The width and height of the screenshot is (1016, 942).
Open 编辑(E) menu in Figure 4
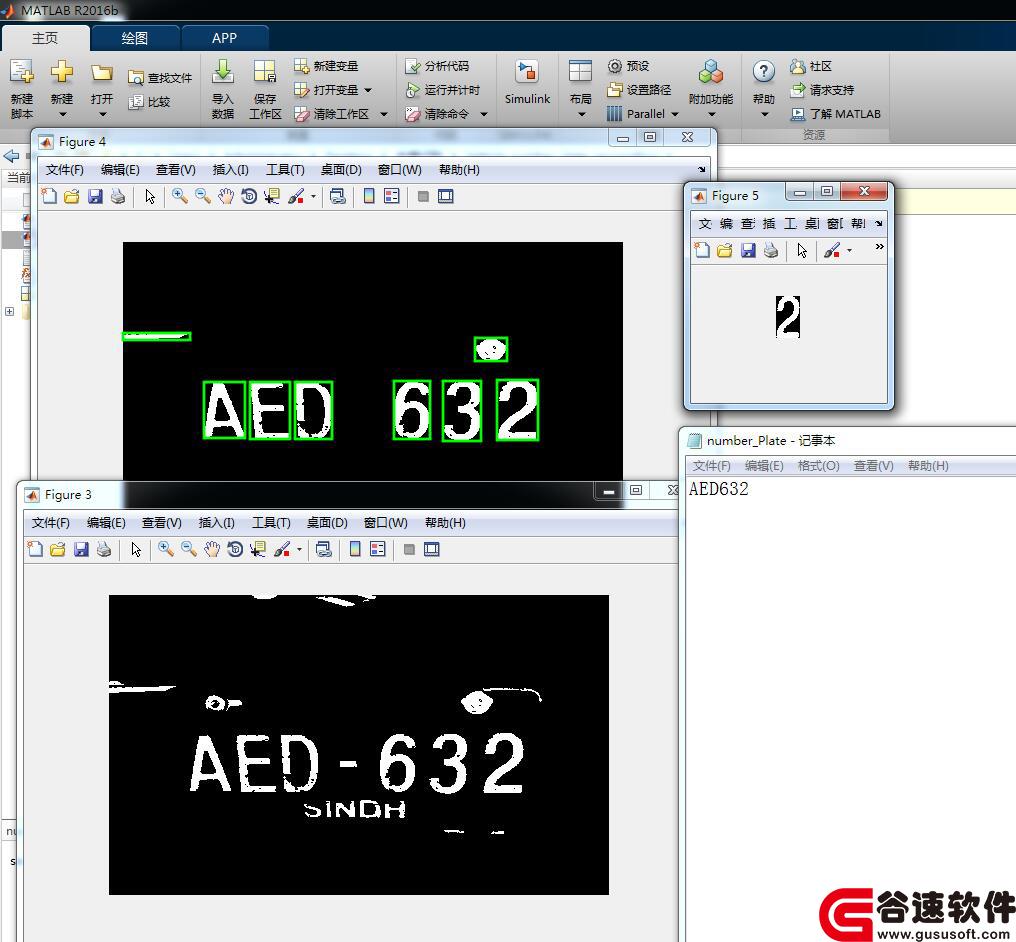120,170
